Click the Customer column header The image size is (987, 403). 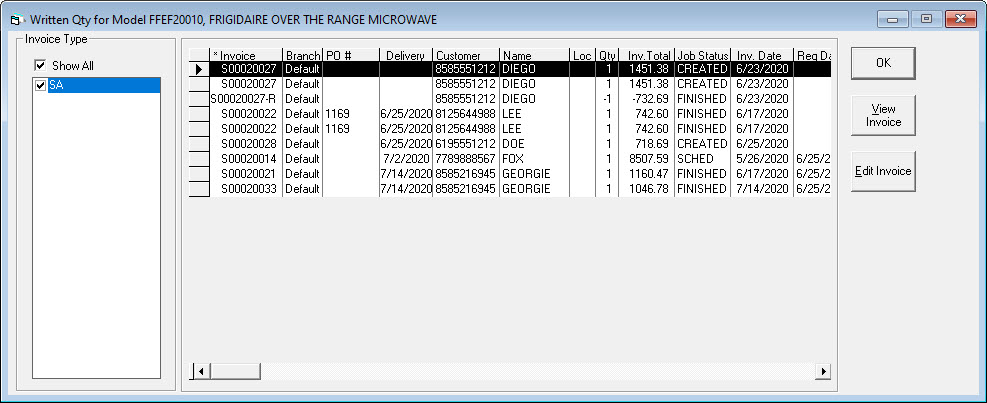pyautogui.click(x=466, y=55)
